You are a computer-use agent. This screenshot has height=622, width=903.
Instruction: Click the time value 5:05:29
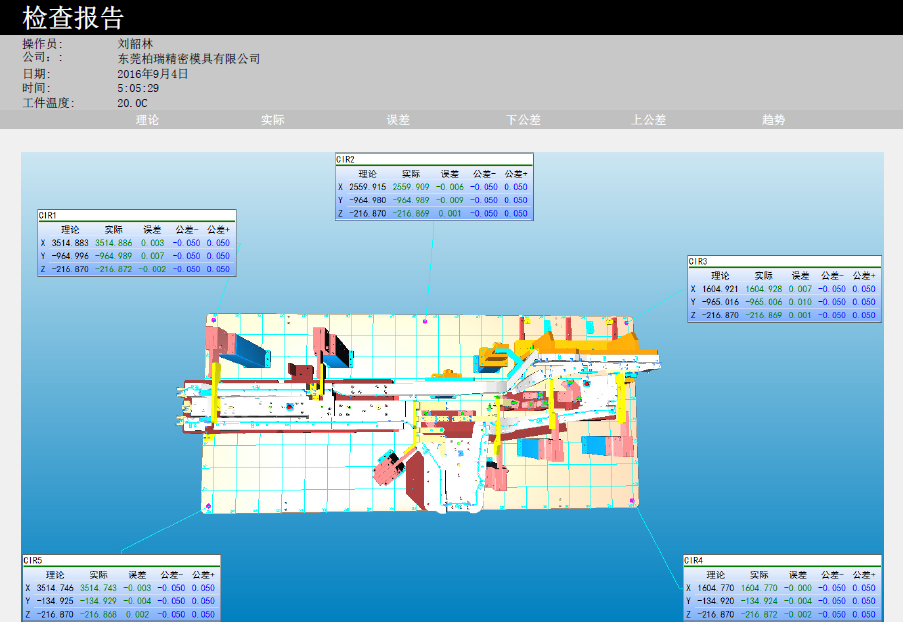138,88
